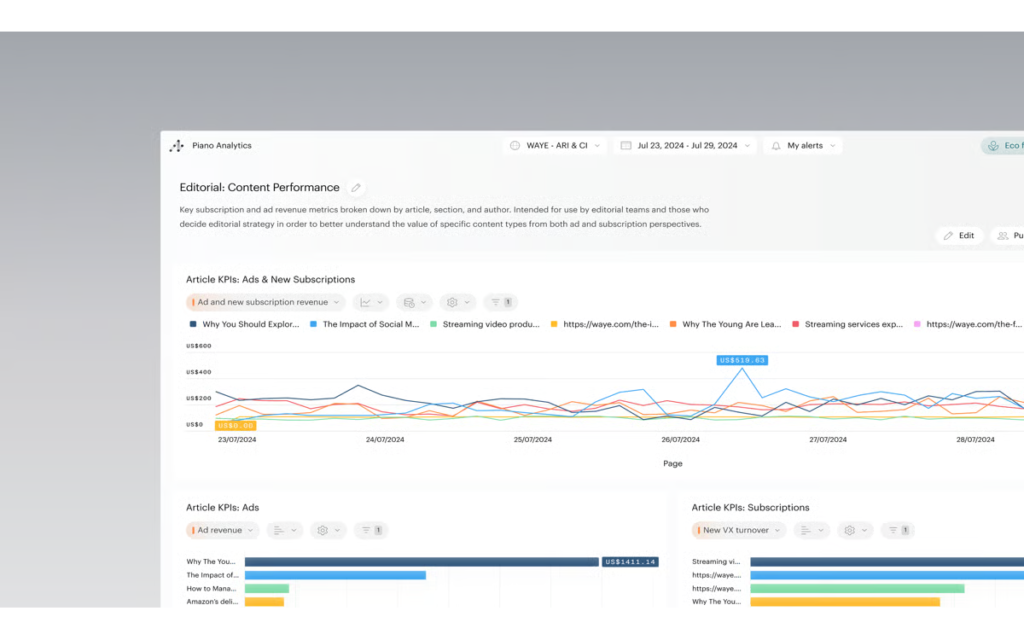This screenshot has height=640, width=1024.
Task: Click the Streaming vi... bar in the Subscriptions chart
Action: tap(887, 562)
